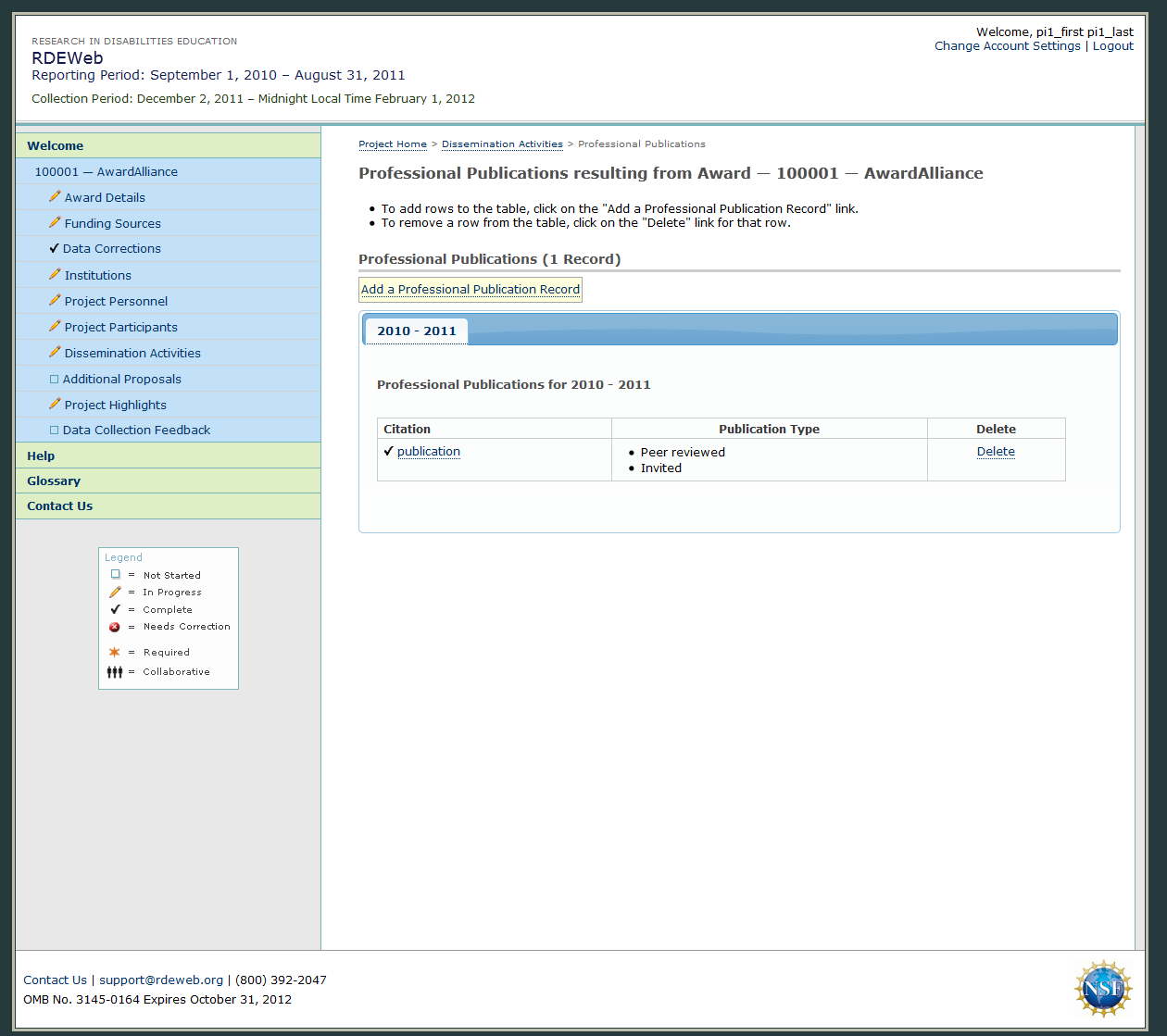
Task: Click the checkmark icon beside publication citation
Action: (x=388, y=451)
